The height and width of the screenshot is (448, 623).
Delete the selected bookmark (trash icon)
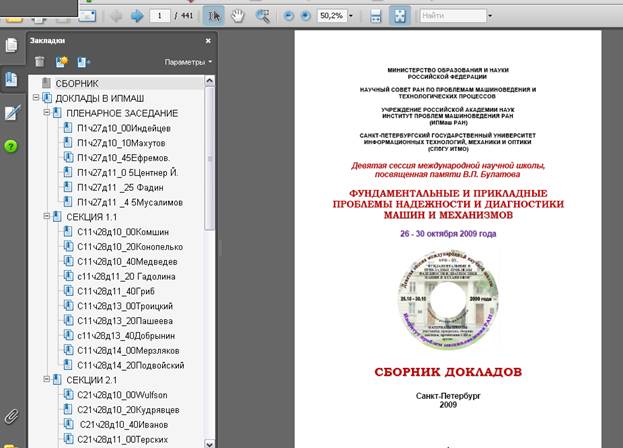coord(39,62)
